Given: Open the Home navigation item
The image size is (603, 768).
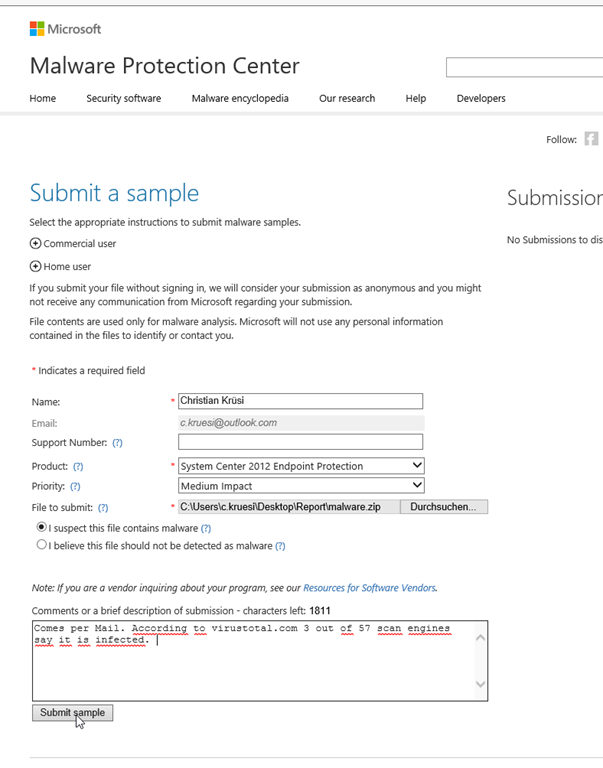Looking at the screenshot, I should [43, 98].
